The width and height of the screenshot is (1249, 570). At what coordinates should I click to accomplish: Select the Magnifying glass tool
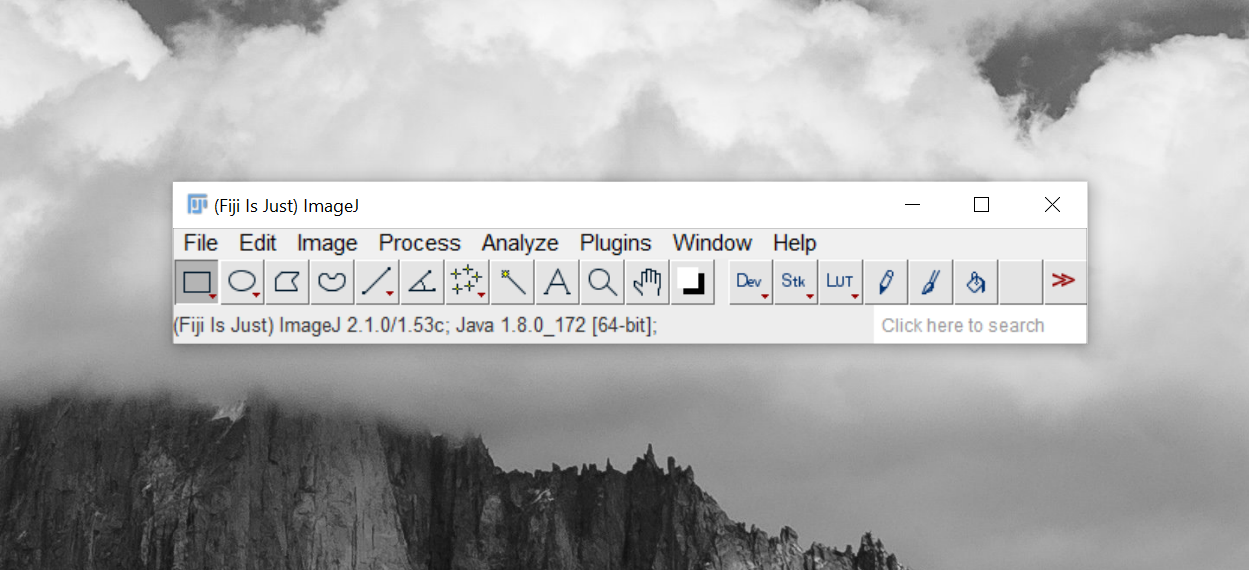click(602, 282)
